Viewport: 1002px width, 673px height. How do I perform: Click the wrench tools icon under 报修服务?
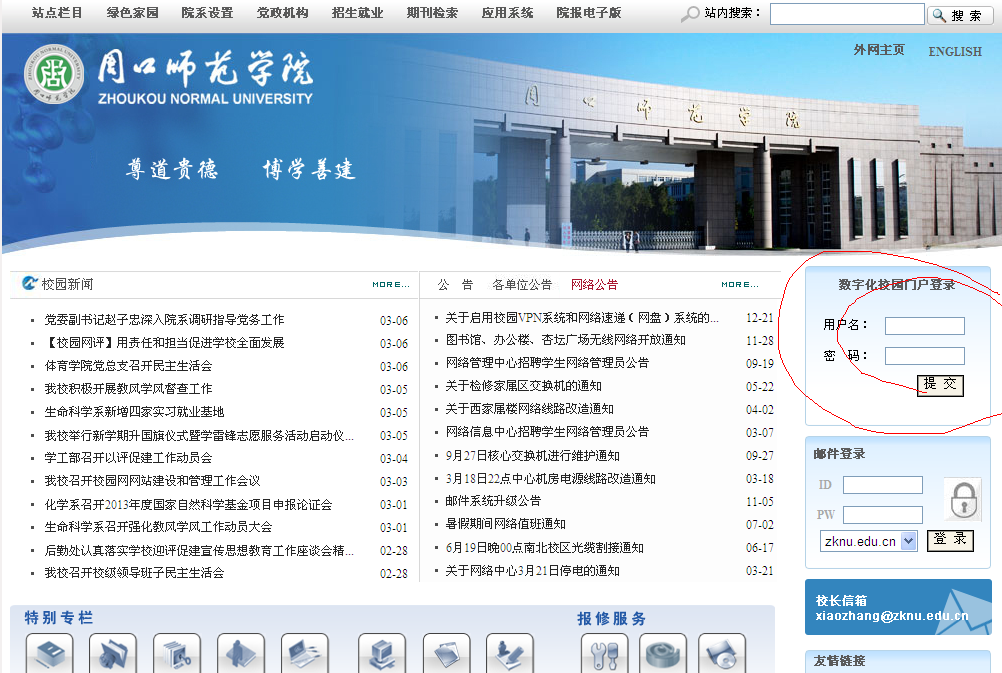click(x=604, y=654)
